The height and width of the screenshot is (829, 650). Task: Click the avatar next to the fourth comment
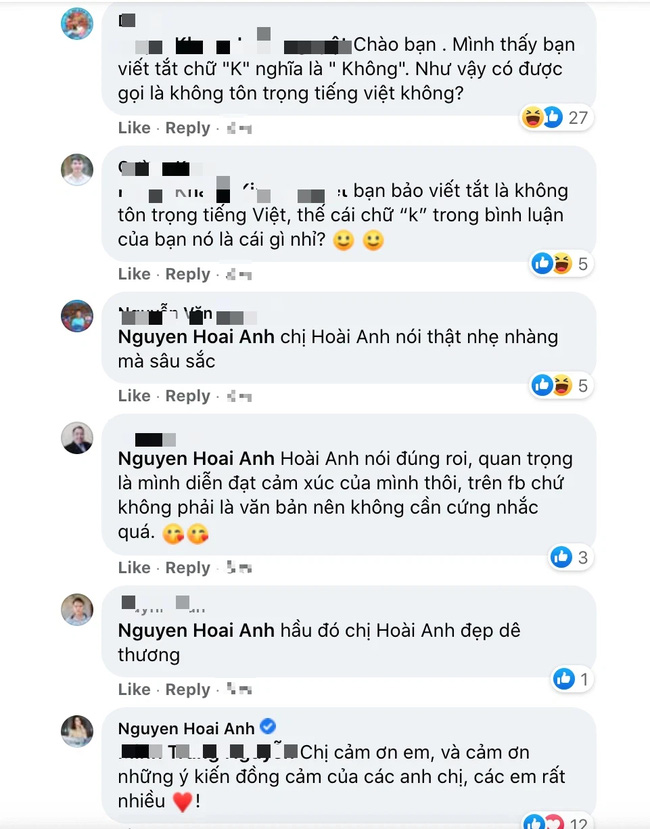(75, 438)
